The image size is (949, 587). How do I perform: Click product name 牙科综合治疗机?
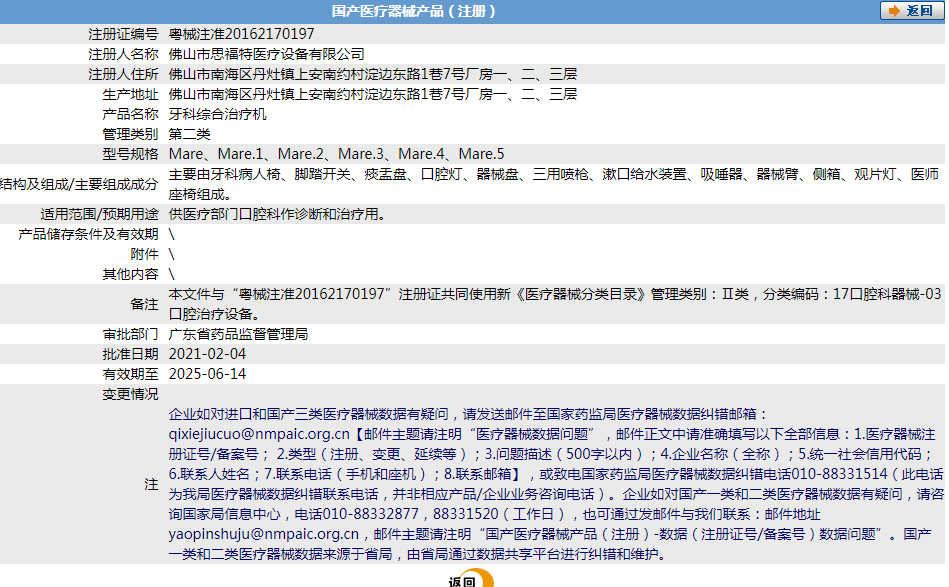(x=217, y=114)
